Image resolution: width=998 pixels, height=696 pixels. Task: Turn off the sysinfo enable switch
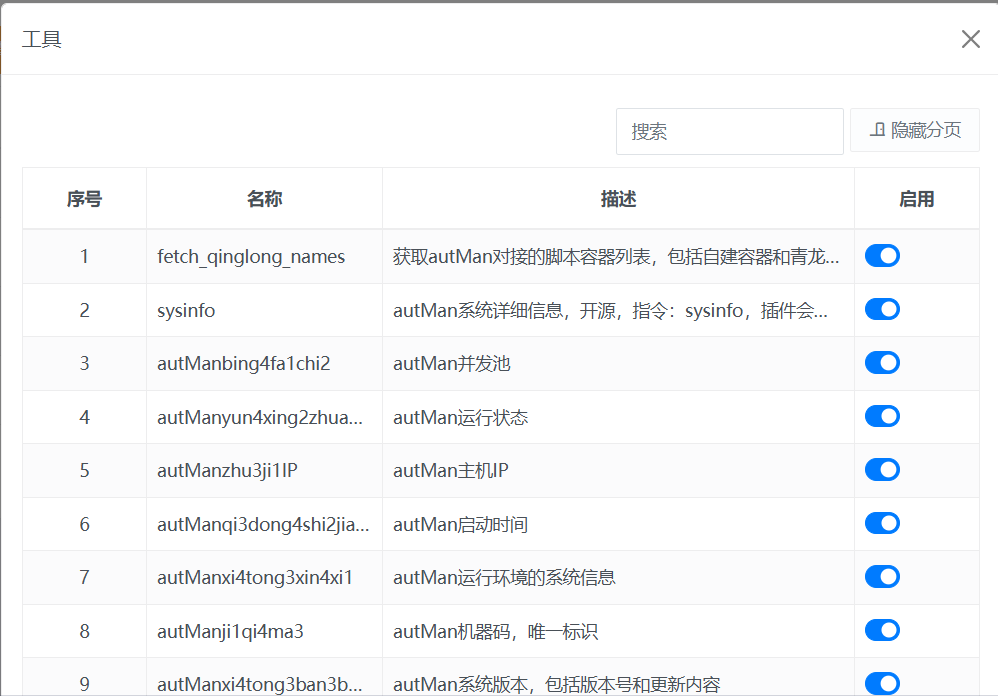(882, 309)
